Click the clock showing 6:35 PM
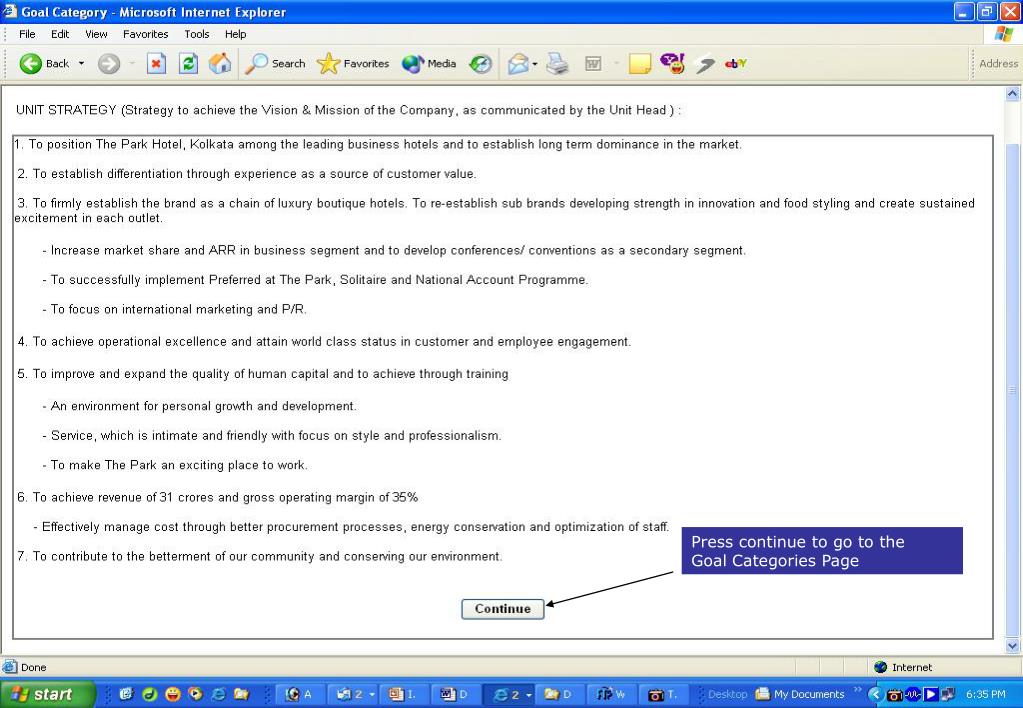 (x=985, y=694)
